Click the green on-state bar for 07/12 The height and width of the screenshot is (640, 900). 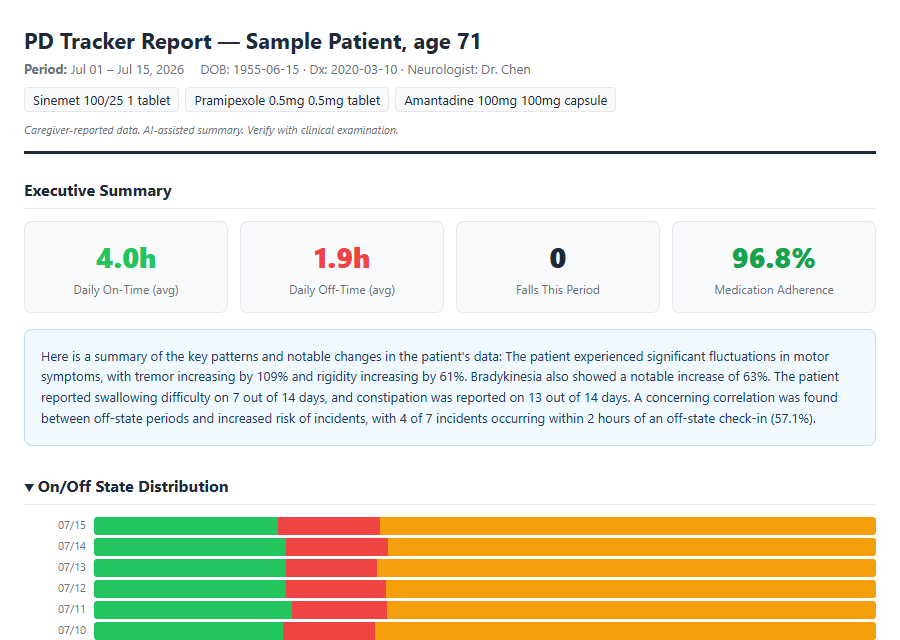click(190, 589)
